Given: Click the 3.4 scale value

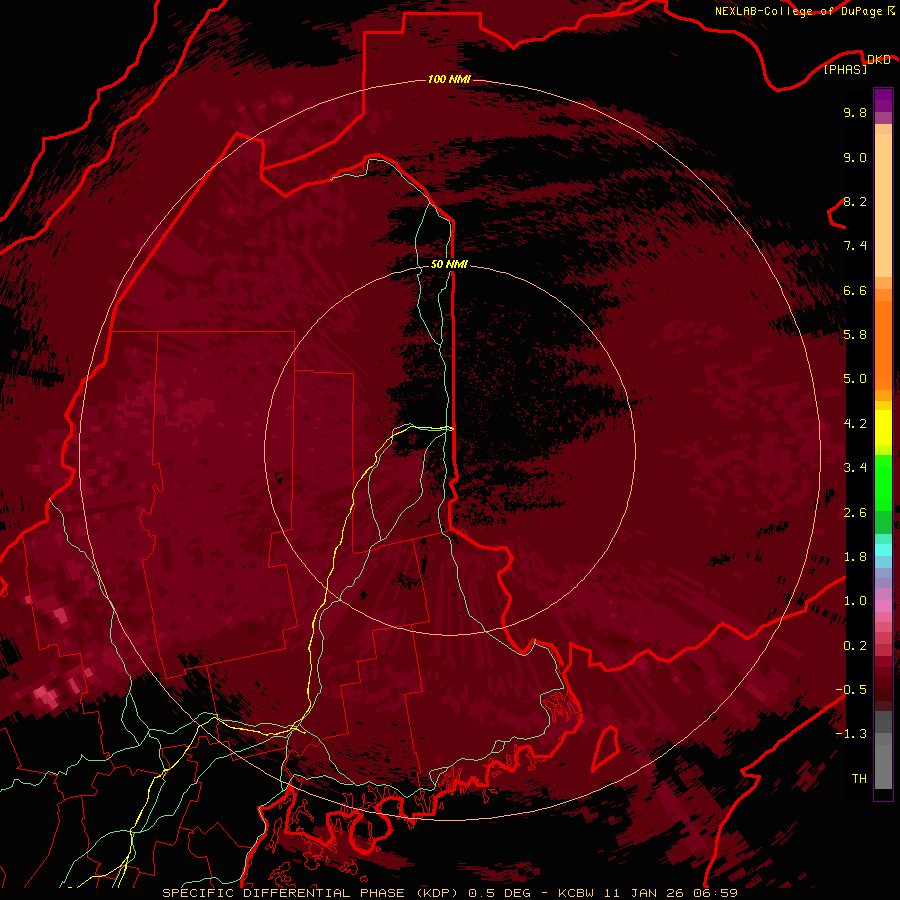Looking at the screenshot, I should tap(855, 468).
